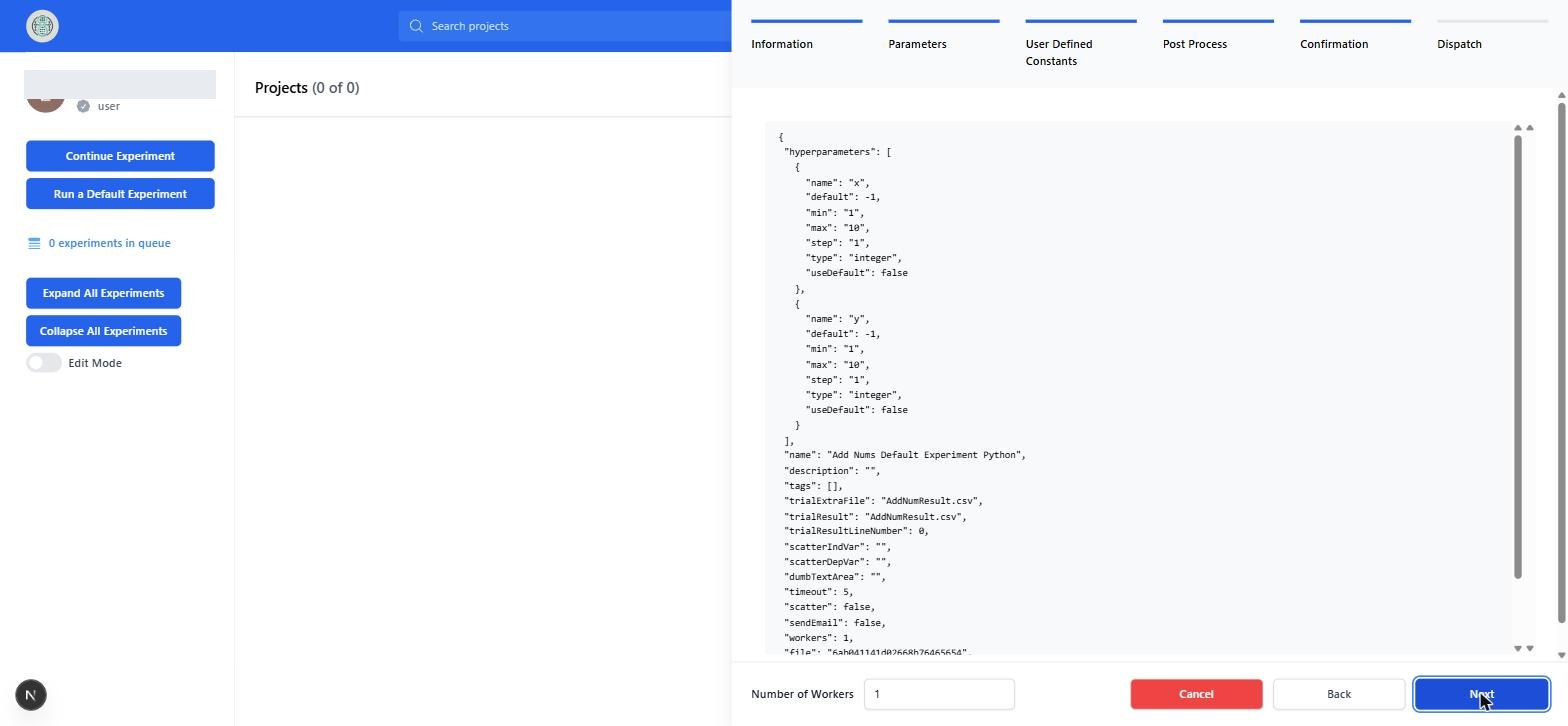This screenshot has height=726, width=1568.
Task: Cancel the experiment setup
Action: pos(1196,694)
